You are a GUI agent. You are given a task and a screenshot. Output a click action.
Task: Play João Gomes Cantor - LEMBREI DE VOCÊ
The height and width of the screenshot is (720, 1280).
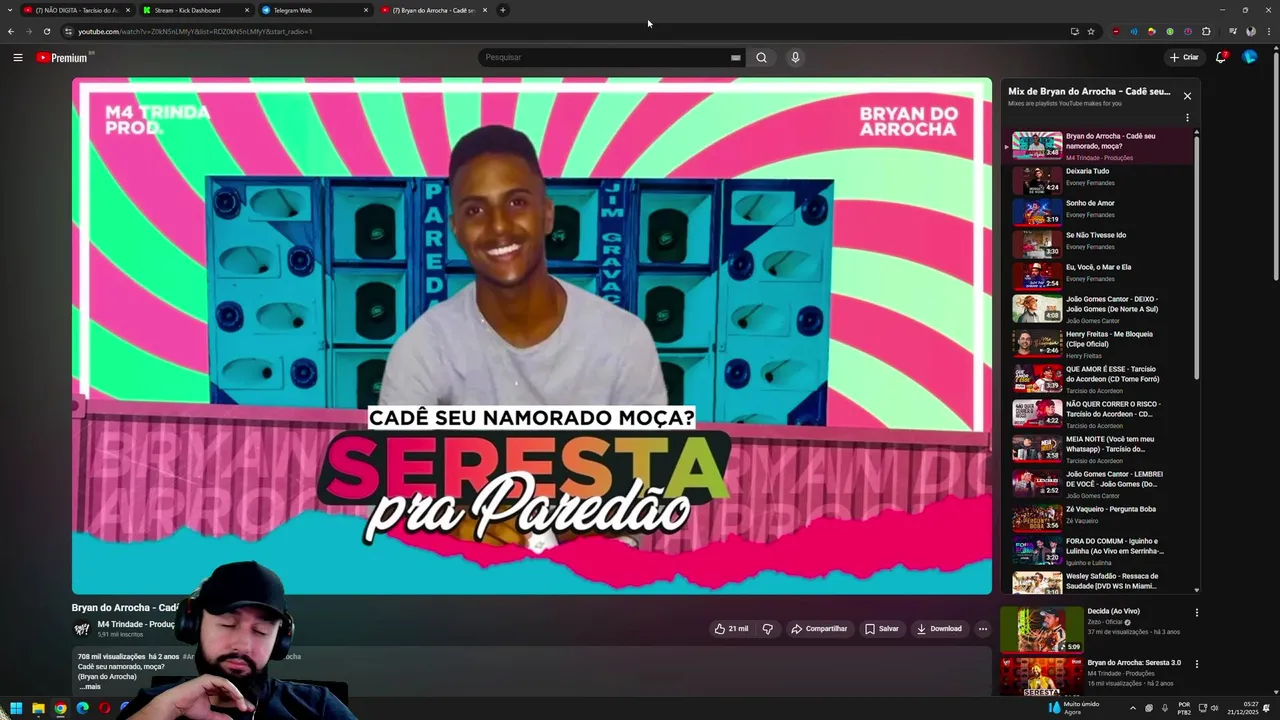[1100, 483]
